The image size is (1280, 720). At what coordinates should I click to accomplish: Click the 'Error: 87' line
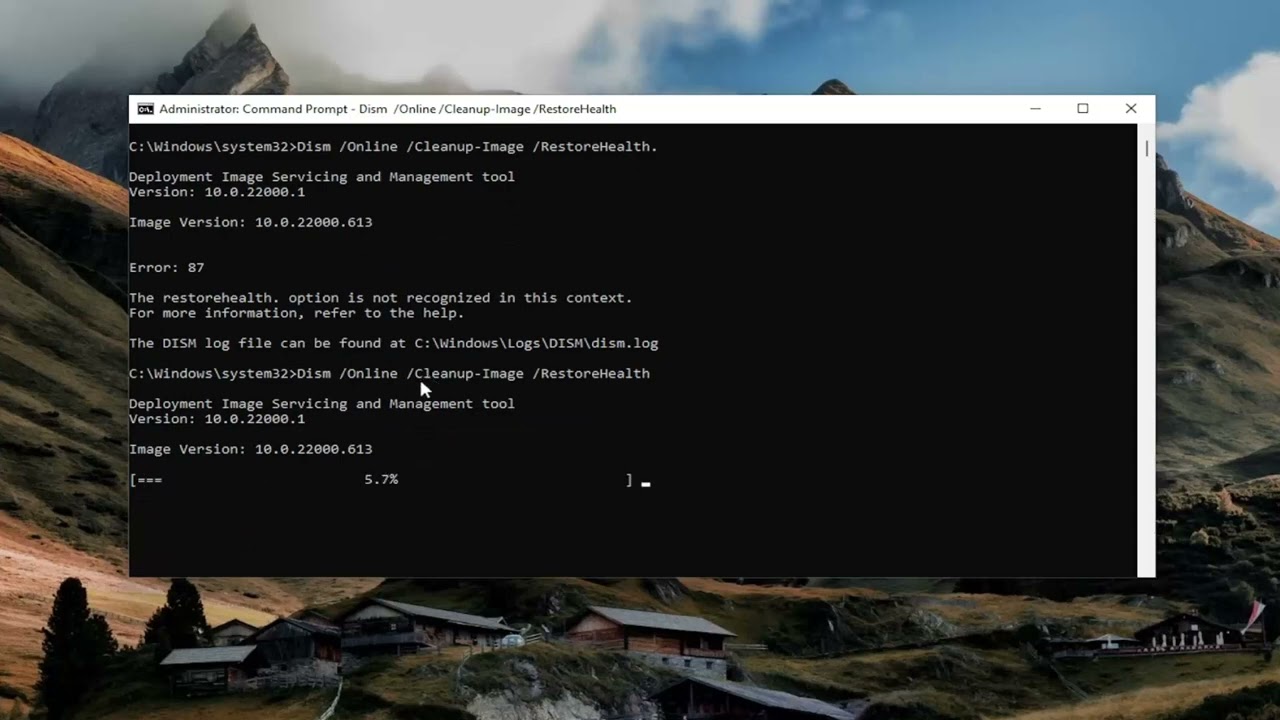[167, 268]
